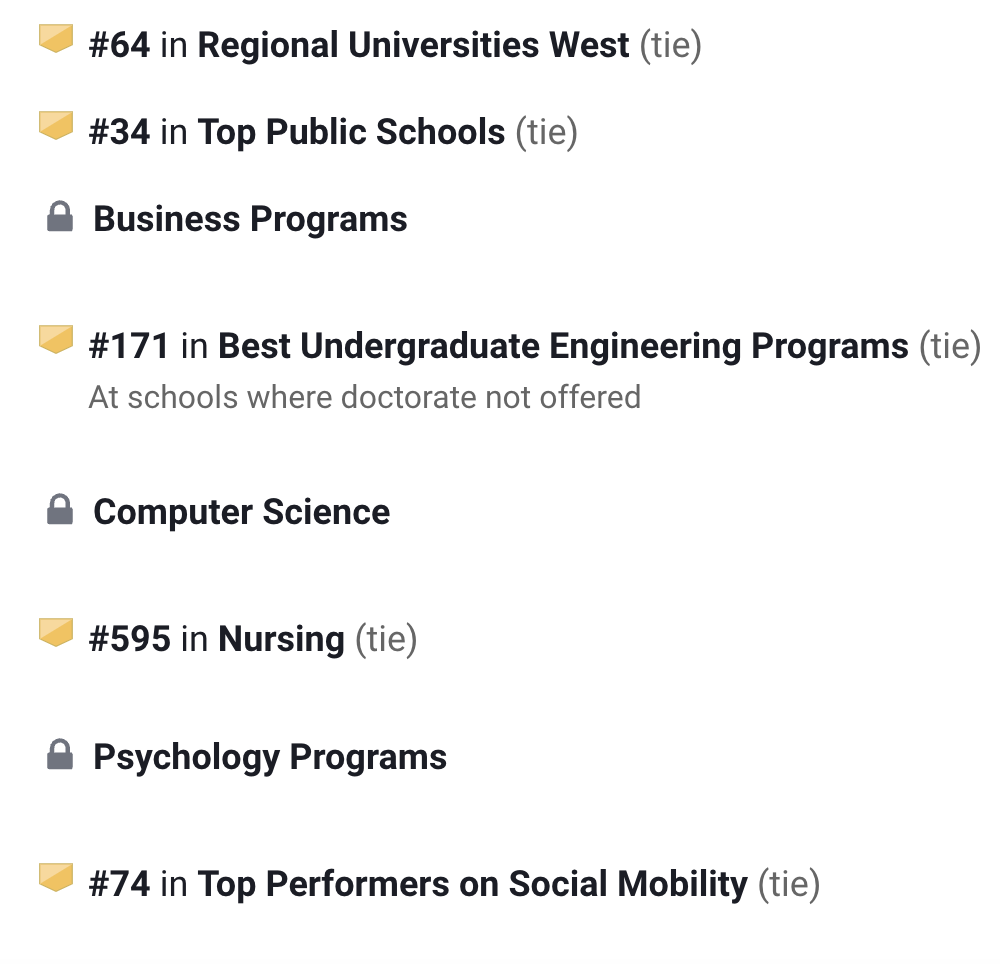Click the lock icon beside Psychology Programs

[60, 755]
